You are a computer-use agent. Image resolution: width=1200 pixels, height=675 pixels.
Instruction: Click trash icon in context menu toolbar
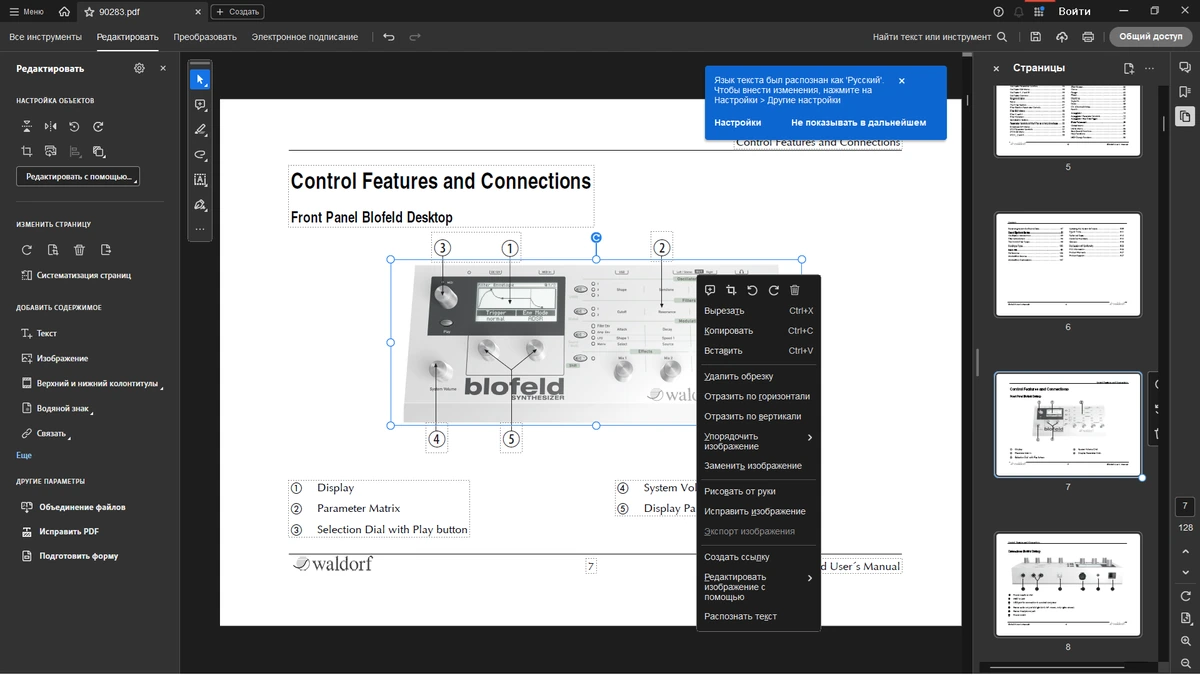[795, 290]
